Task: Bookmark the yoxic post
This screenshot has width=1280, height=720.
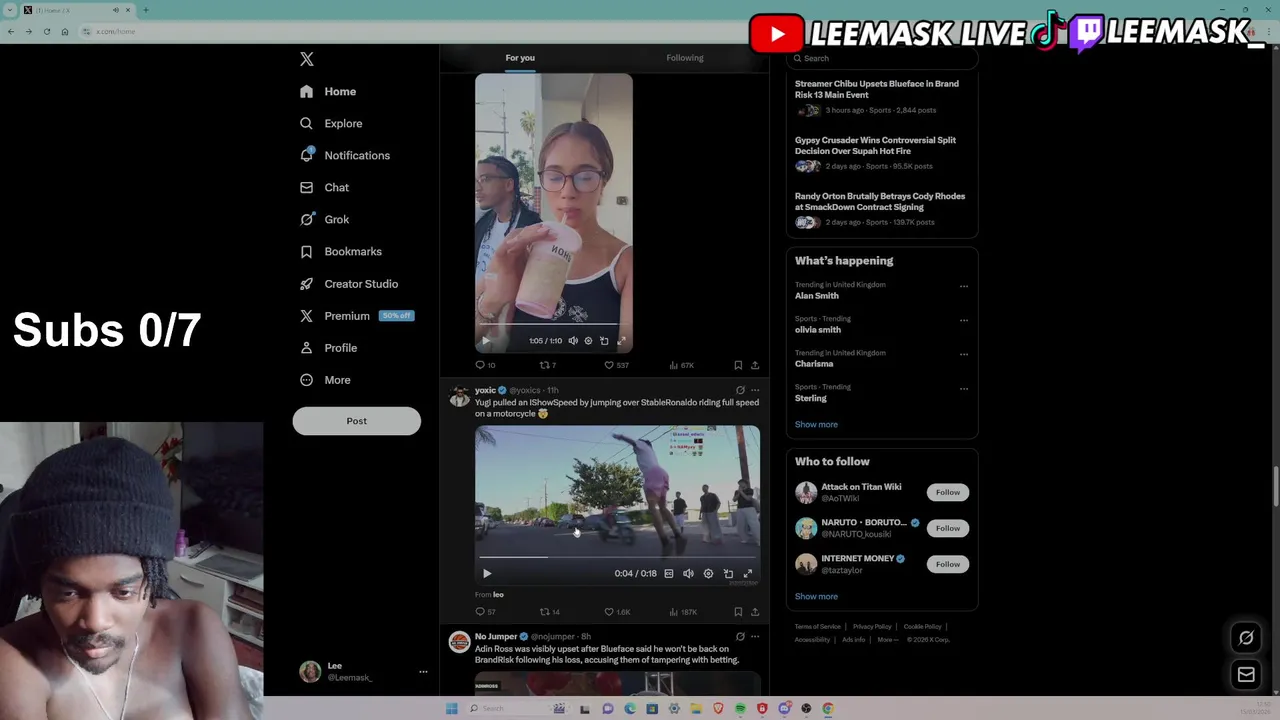Action: pos(738,612)
